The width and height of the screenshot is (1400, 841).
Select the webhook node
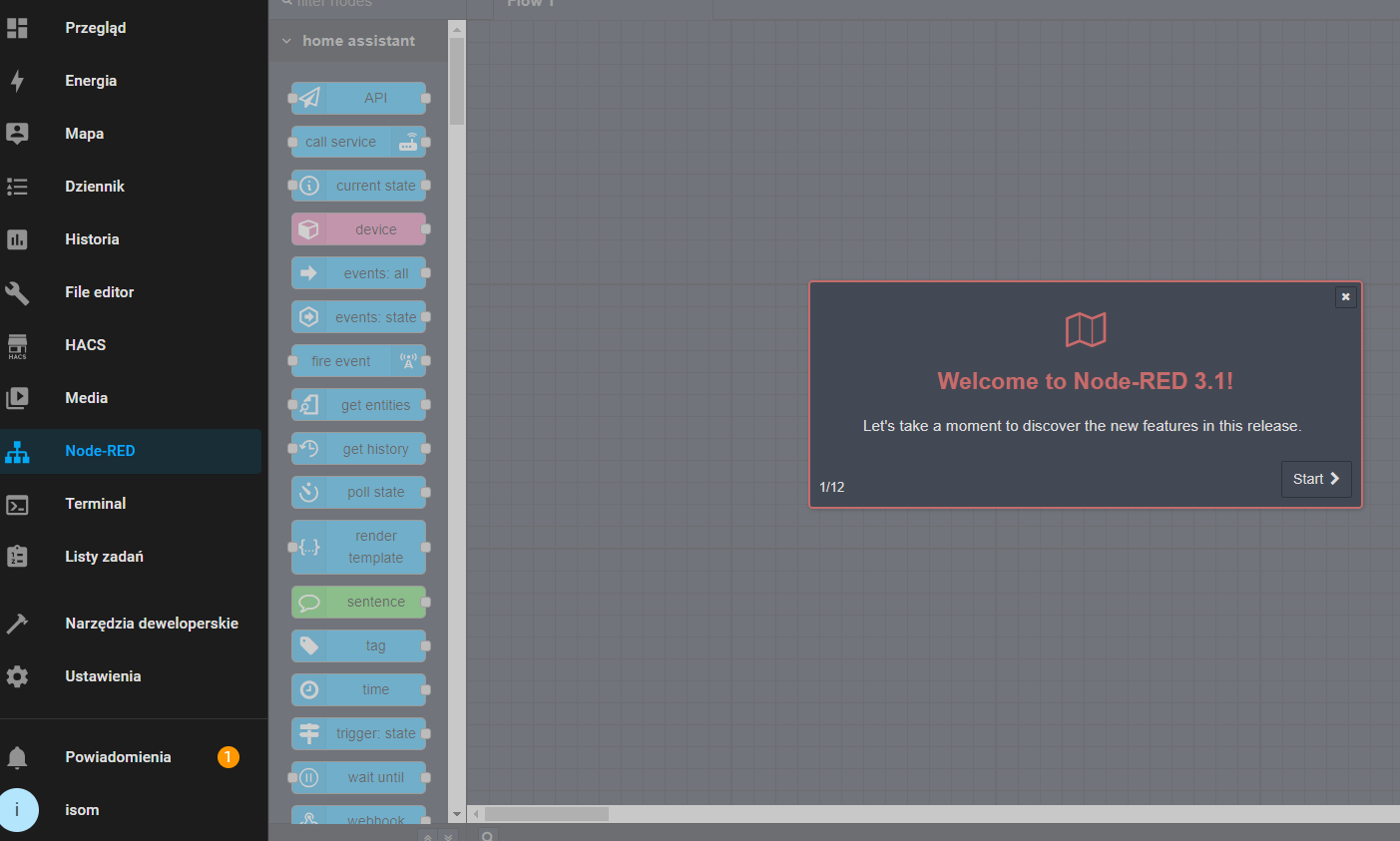point(359,815)
